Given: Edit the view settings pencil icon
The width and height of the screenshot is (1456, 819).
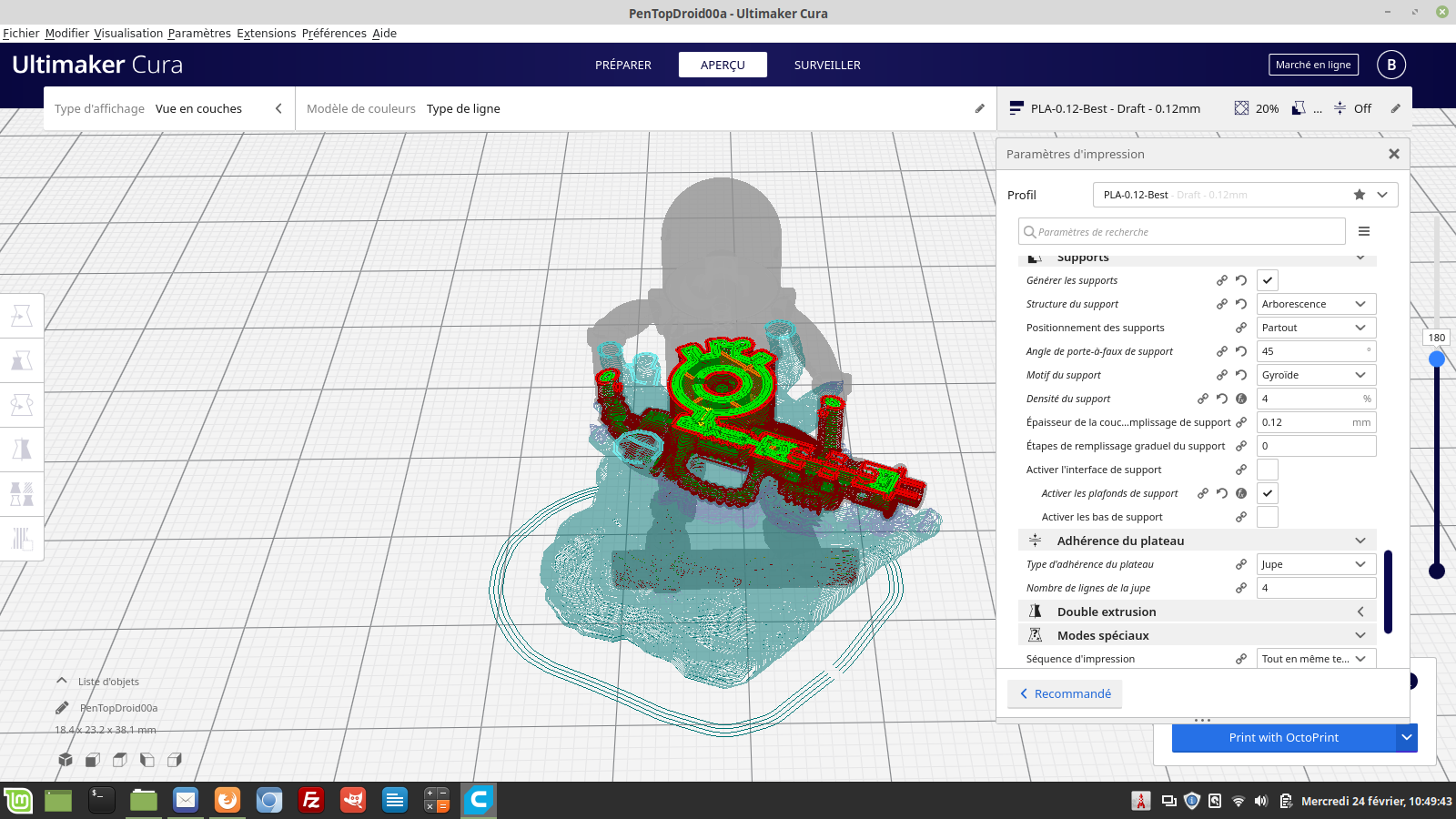Looking at the screenshot, I should pyautogui.click(x=980, y=108).
